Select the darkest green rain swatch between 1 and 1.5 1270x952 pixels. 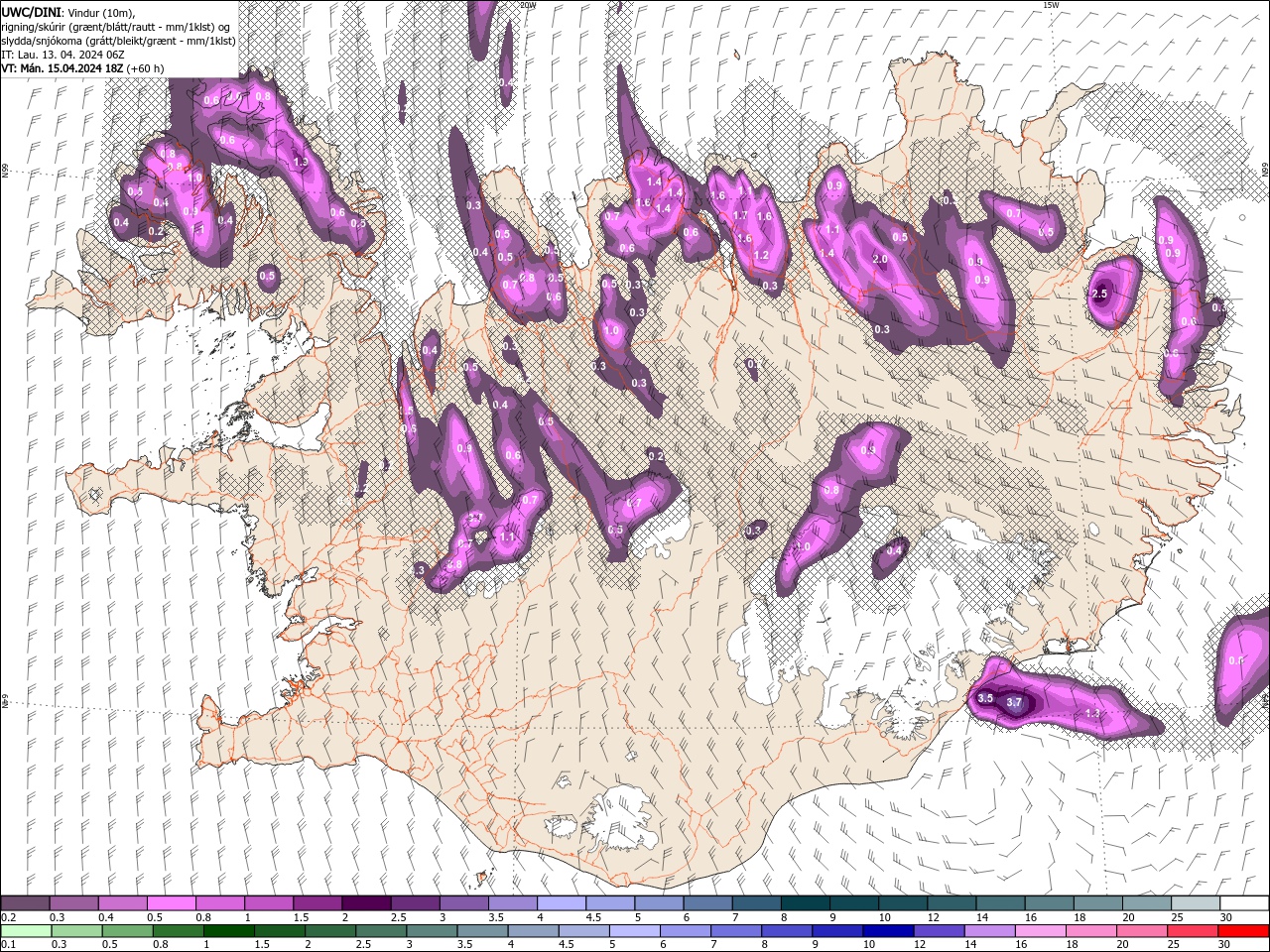pos(229,931)
